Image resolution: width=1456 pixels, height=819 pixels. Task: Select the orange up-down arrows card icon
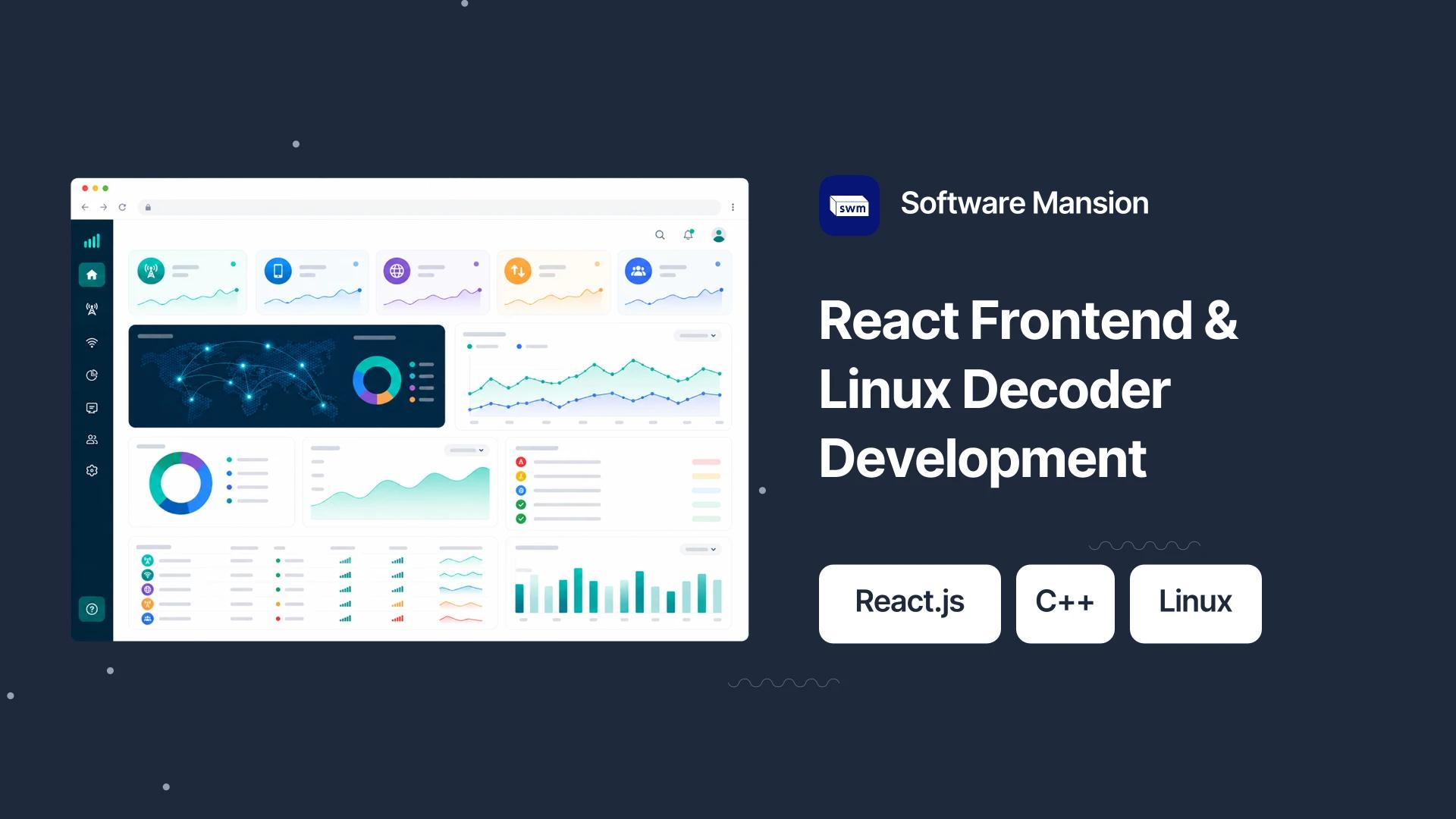point(518,271)
